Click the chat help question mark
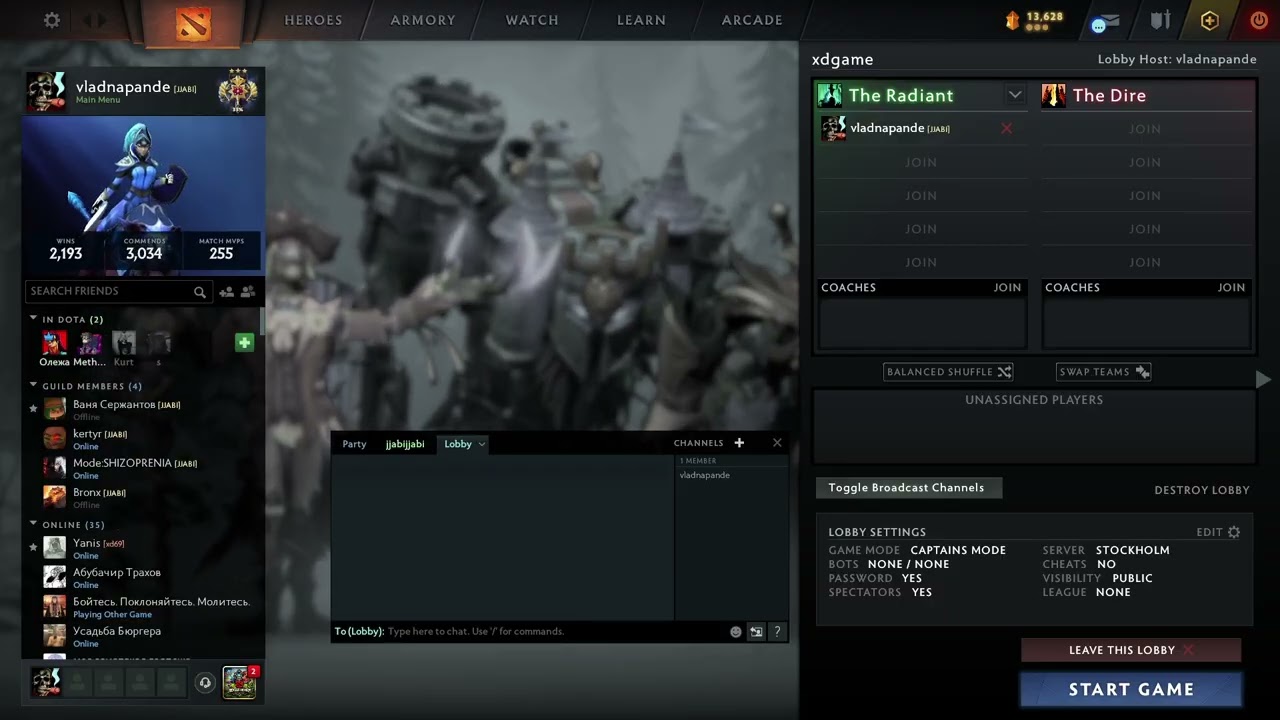Screen dimensions: 1280x720 [x=777, y=632]
